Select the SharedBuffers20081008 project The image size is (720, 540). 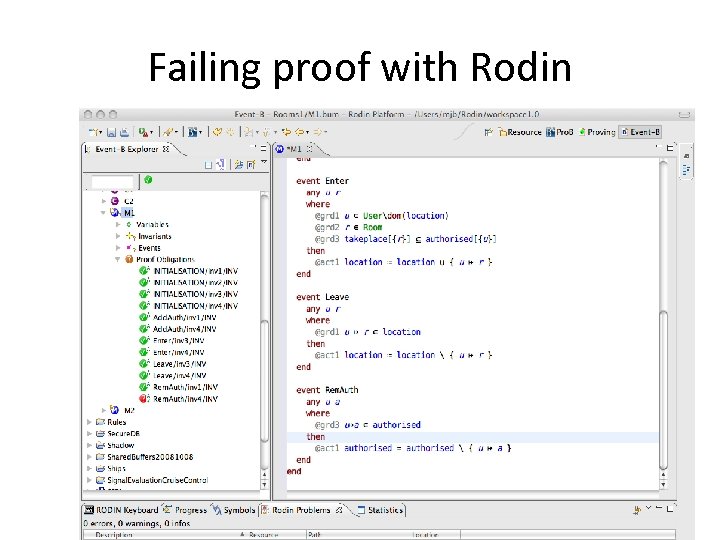coord(150,457)
